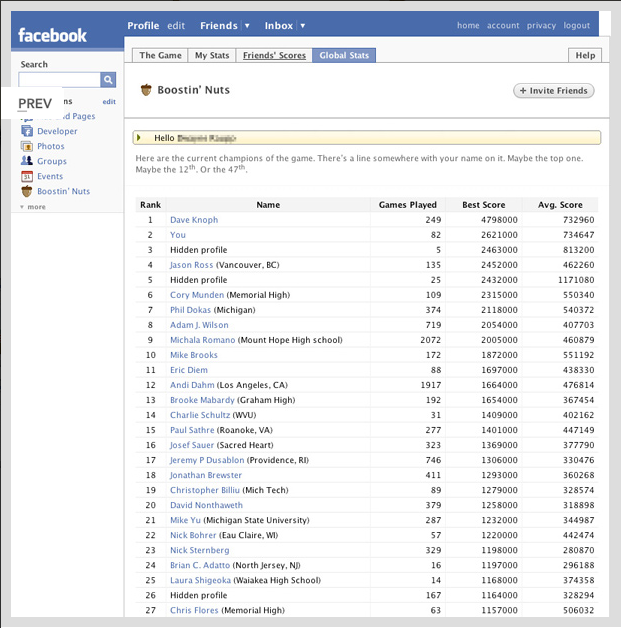The height and width of the screenshot is (628, 621).
Task: Open Phil Dokas profile link
Action: pos(190,310)
